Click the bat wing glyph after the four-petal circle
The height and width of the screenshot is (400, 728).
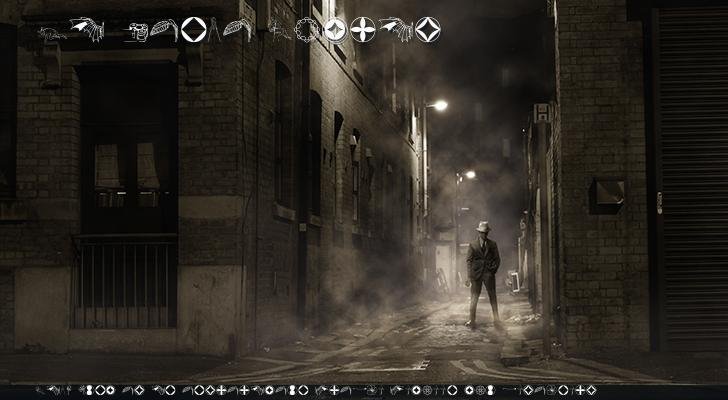tap(395, 30)
